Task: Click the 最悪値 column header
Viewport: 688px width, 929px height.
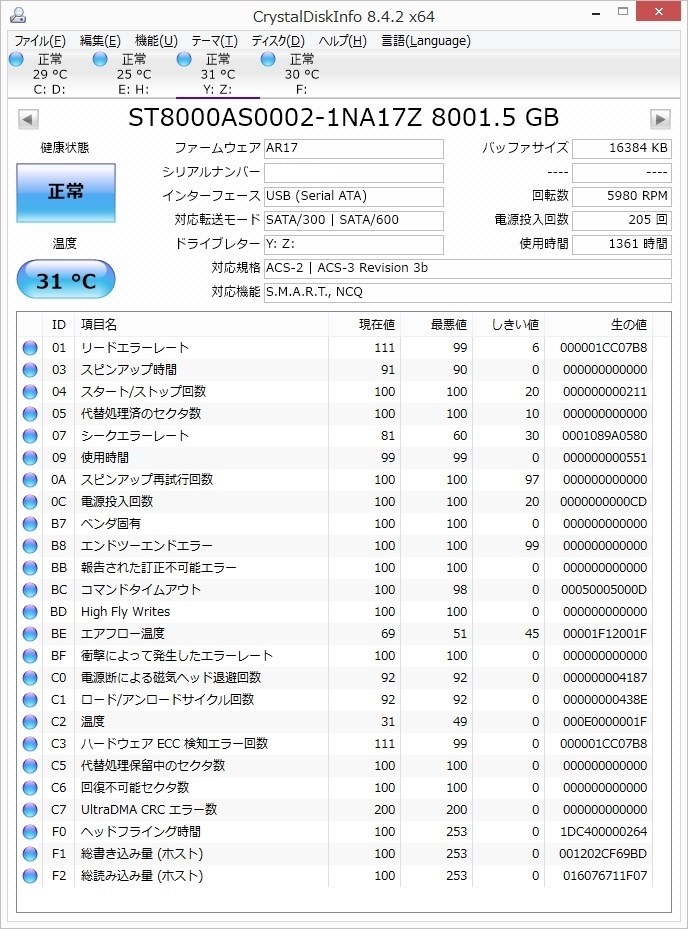Action: tap(436, 325)
